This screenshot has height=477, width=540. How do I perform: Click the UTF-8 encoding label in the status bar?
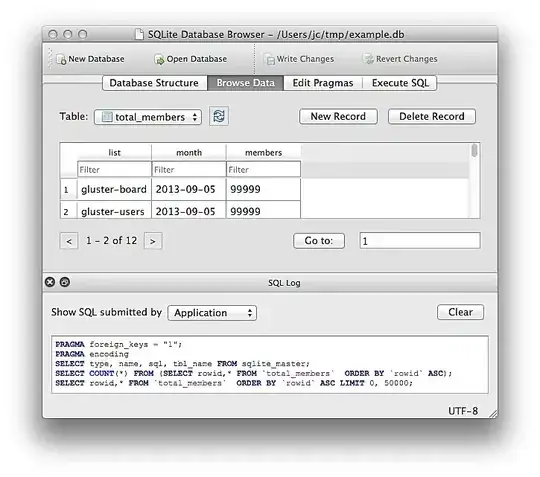[x=463, y=411]
